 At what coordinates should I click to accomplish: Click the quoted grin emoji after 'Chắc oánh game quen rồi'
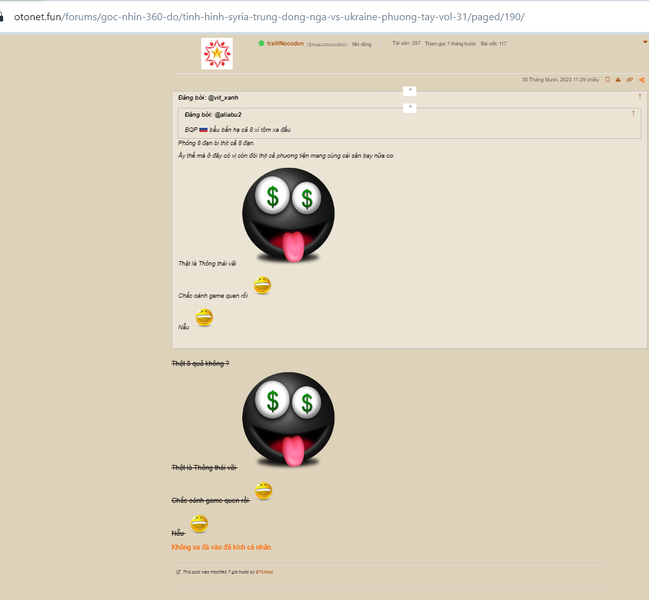coord(262,285)
